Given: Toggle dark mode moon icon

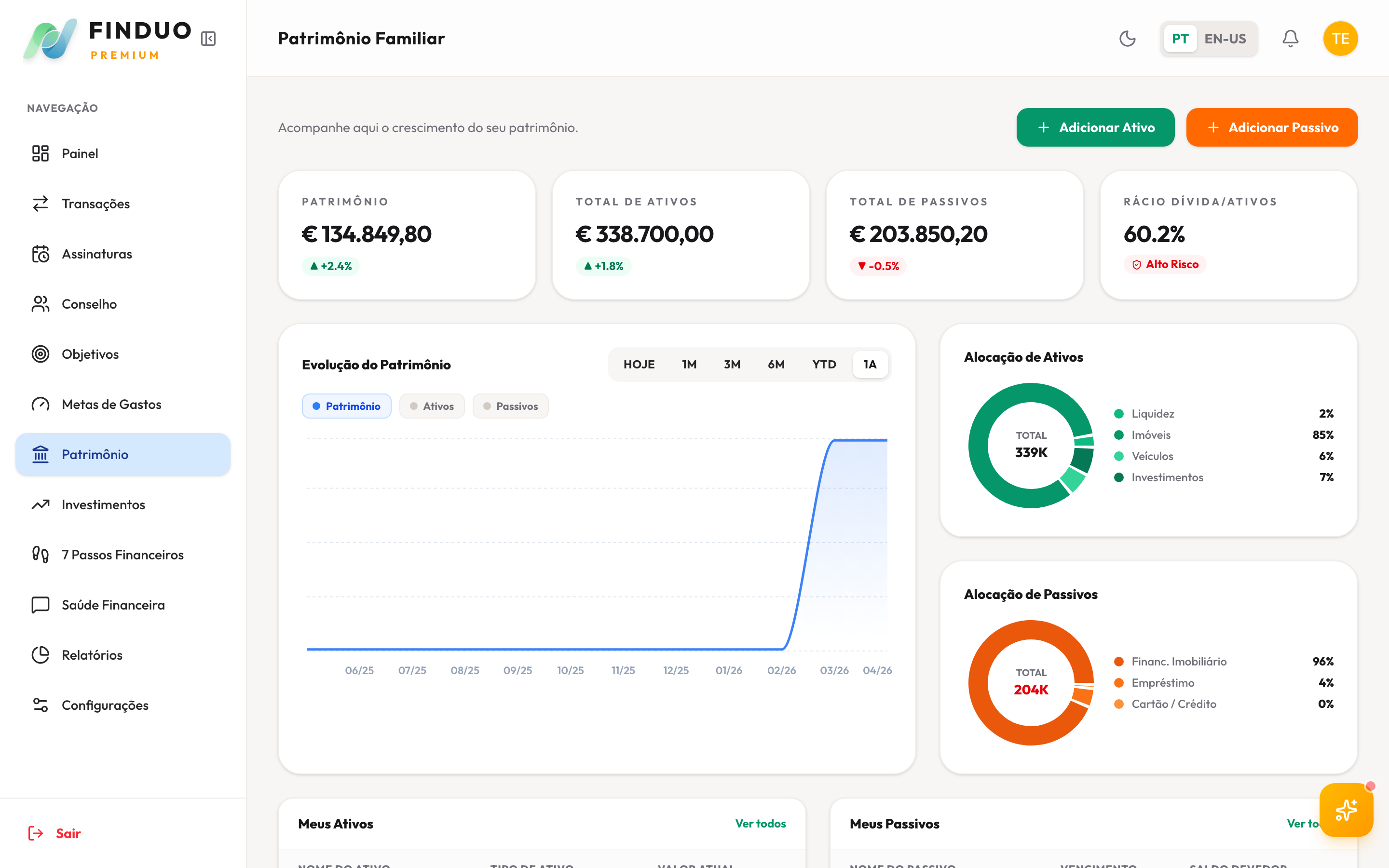Looking at the screenshot, I should [x=1127, y=39].
